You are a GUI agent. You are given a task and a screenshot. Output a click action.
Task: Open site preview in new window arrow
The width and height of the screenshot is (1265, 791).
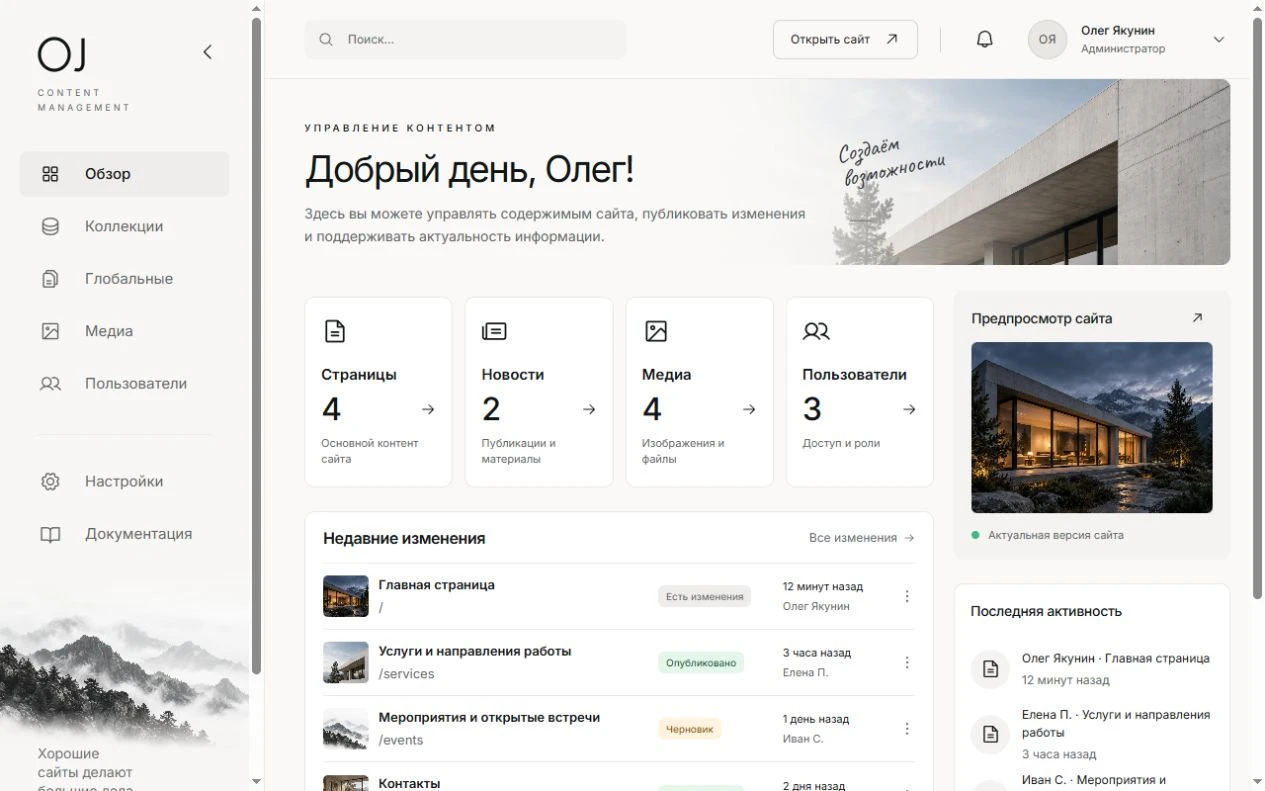click(1197, 318)
